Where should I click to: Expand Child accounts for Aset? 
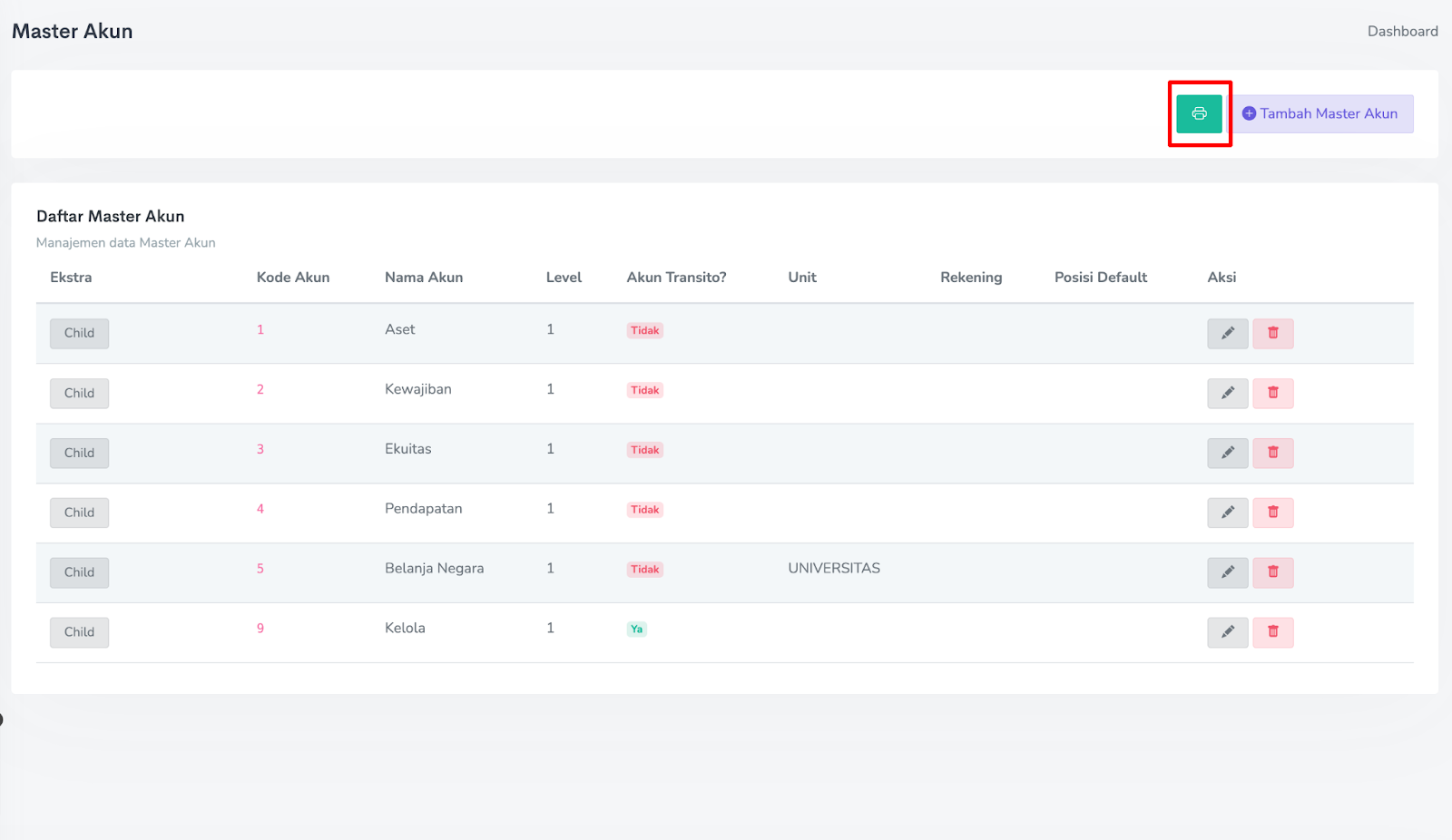(x=79, y=333)
